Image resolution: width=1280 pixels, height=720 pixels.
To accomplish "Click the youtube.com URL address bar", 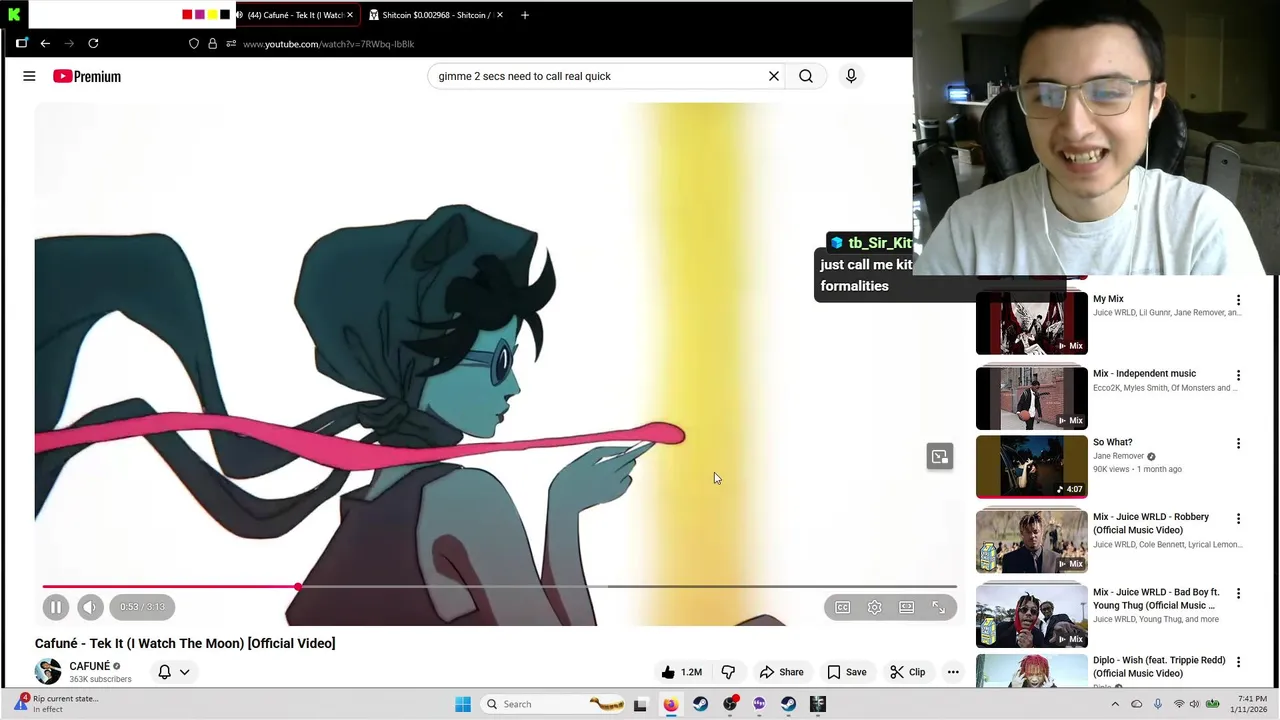I will [x=328, y=44].
